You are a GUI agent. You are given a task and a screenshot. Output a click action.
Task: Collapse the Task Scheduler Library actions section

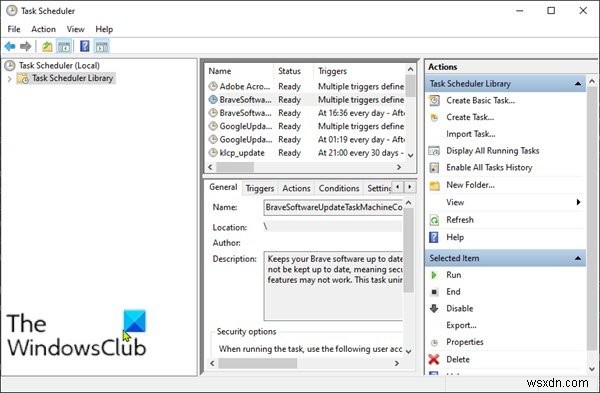click(578, 83)
